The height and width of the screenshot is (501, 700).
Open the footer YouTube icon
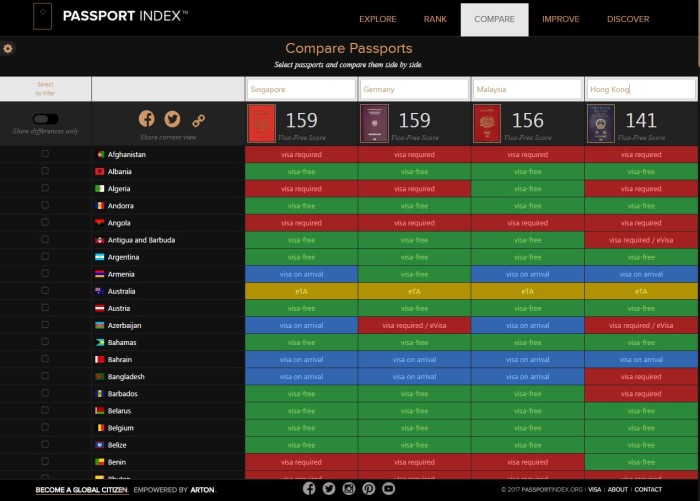pyautogui.click(x=388, y=488)
